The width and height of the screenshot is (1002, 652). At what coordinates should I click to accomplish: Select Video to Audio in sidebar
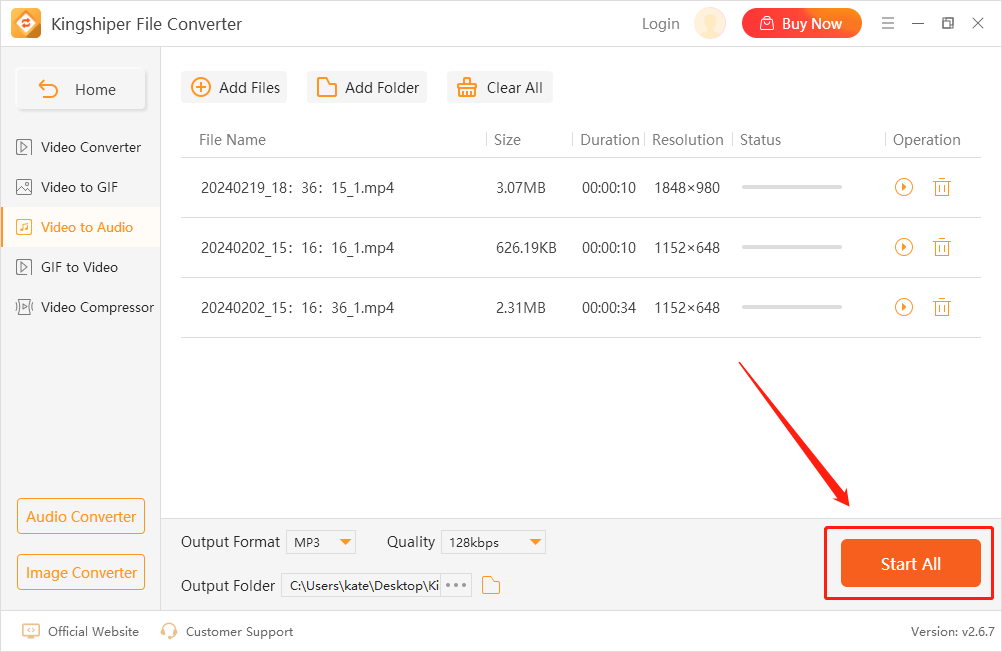[81, 227]
